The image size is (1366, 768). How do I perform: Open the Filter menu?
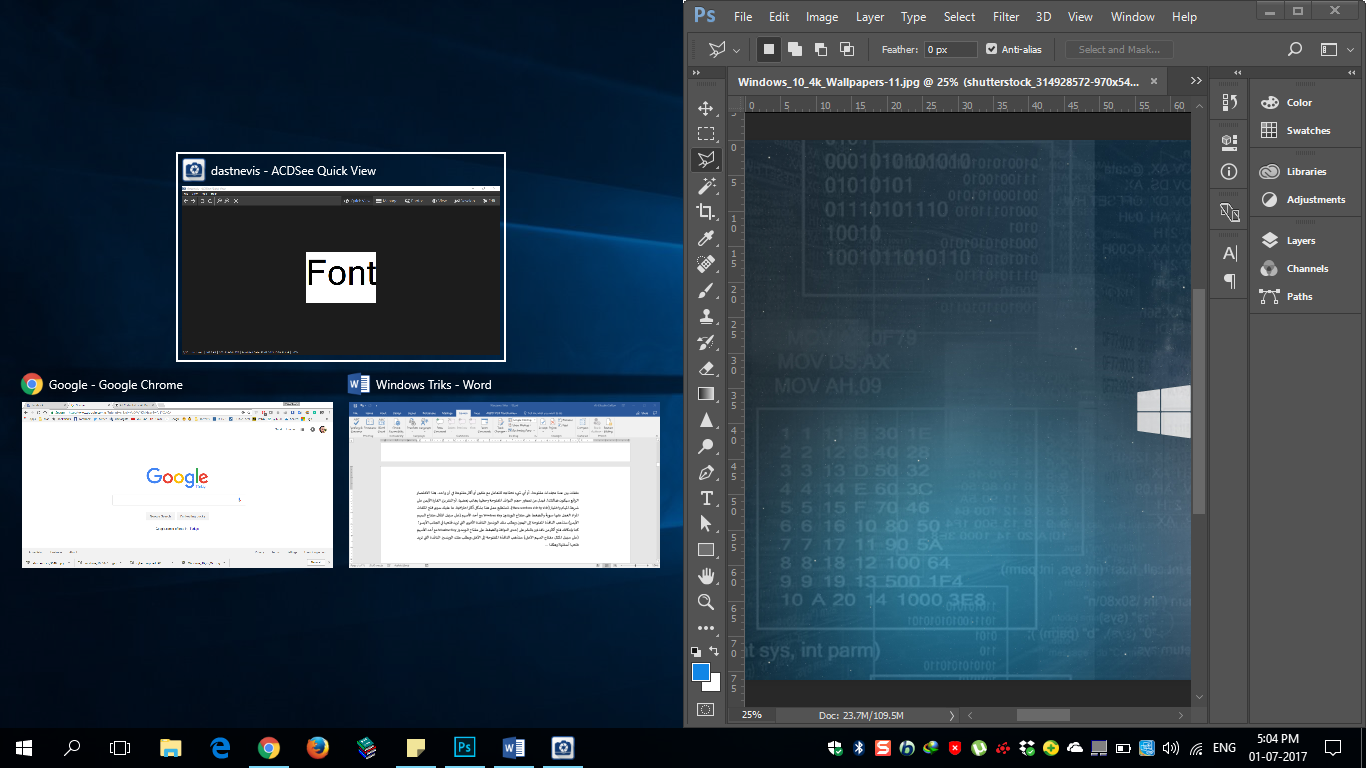click(1006, 17)
